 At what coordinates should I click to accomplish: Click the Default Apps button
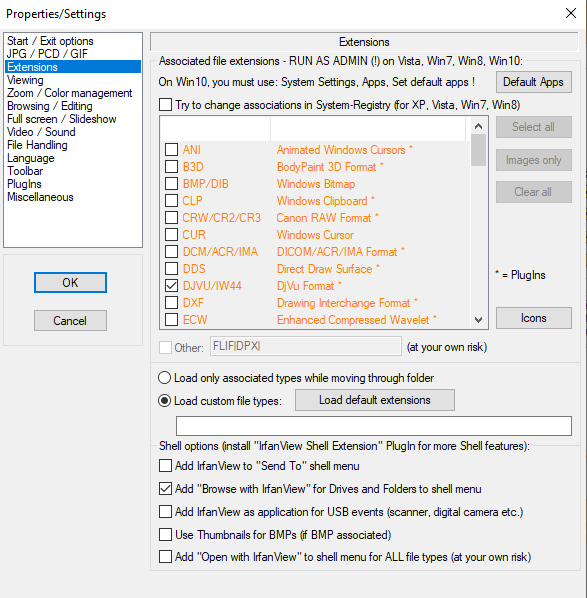[x=534, y=82]
